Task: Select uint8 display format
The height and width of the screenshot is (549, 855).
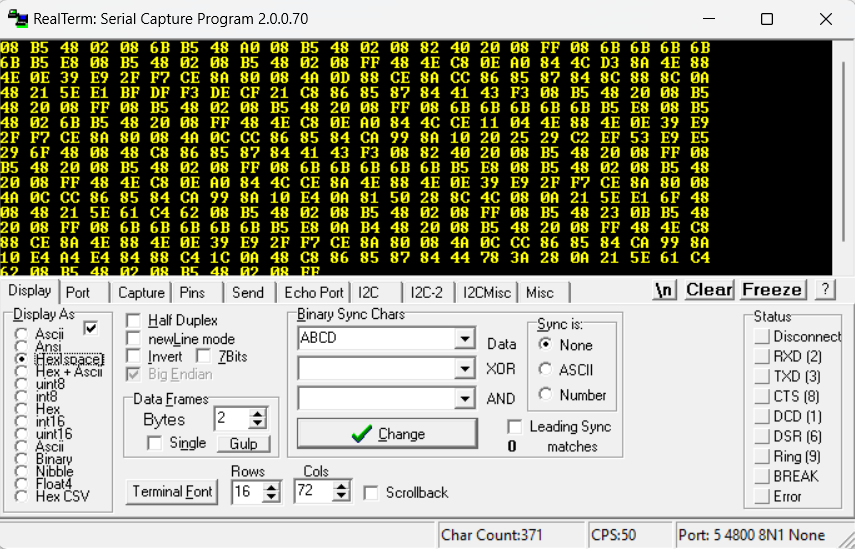Action: (22, 384)
